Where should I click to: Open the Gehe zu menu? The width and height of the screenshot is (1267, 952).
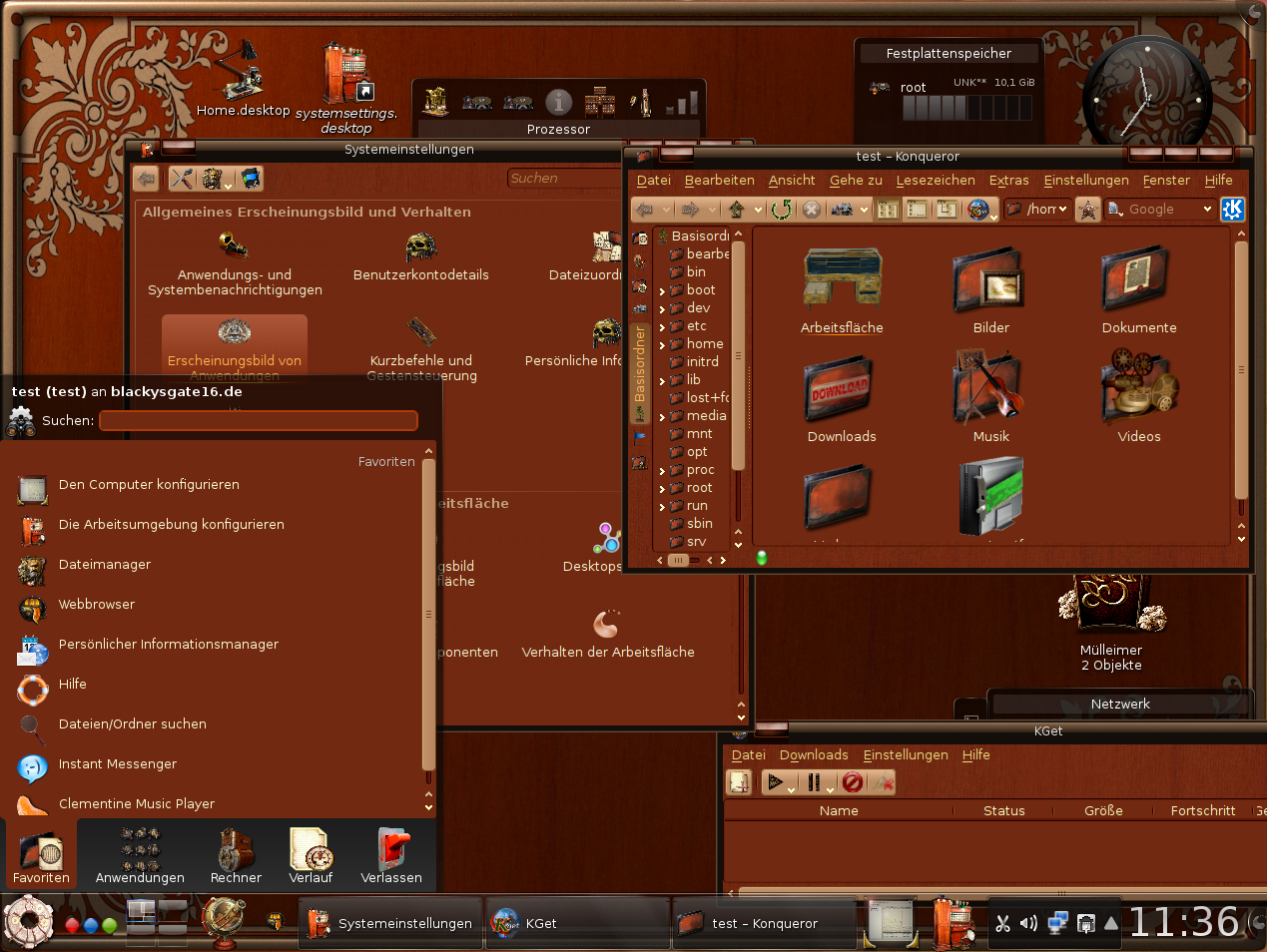[x=856, y=181]
